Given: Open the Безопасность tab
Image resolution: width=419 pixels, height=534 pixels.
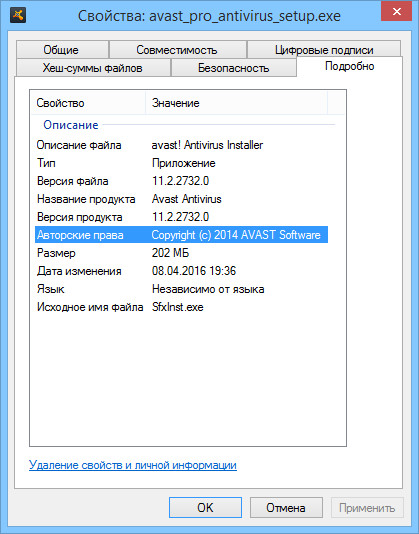Looking at the screenshot, I should point(234,68).
